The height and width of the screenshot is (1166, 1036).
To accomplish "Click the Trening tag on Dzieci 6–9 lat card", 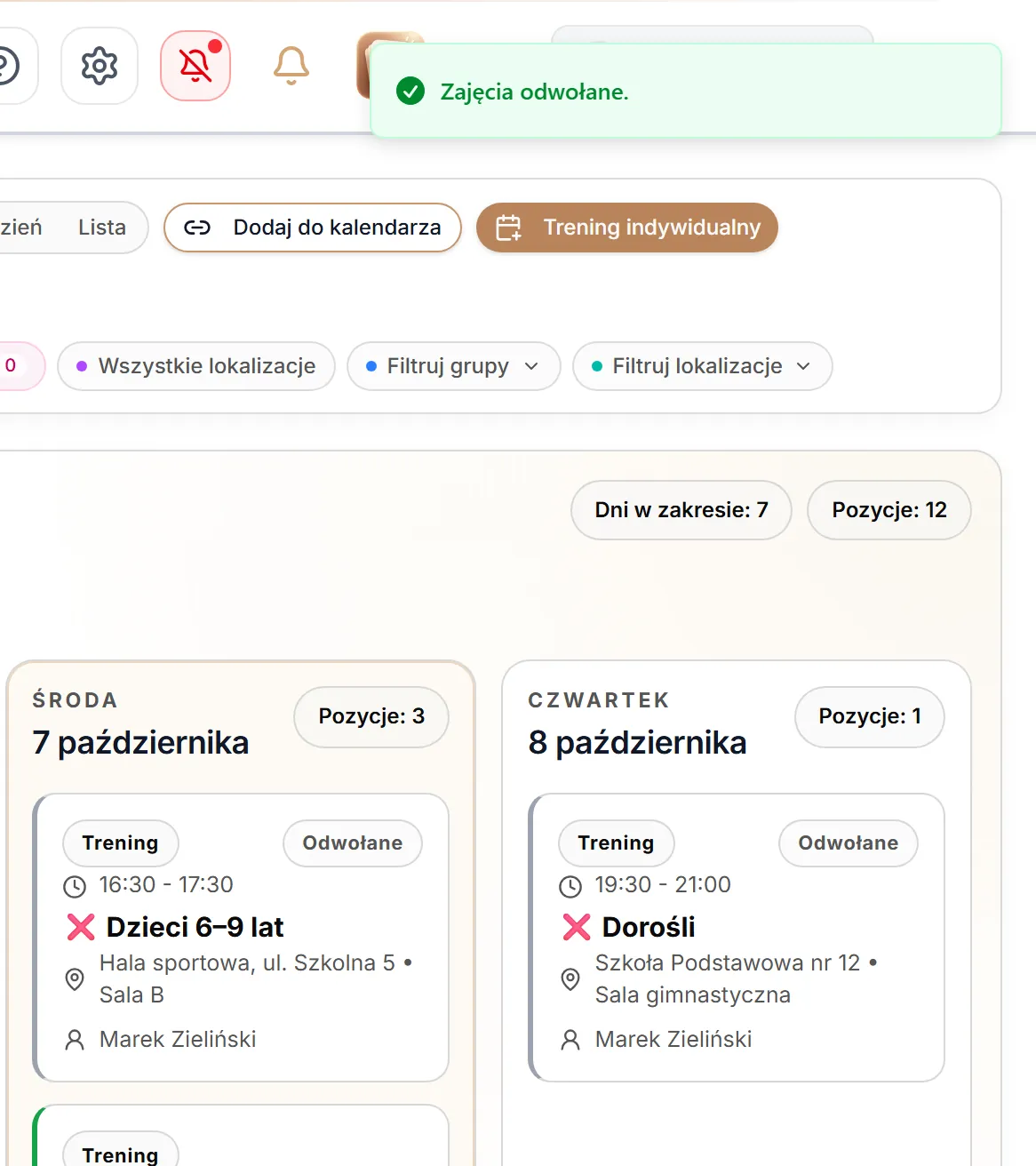I will (121, 843).
